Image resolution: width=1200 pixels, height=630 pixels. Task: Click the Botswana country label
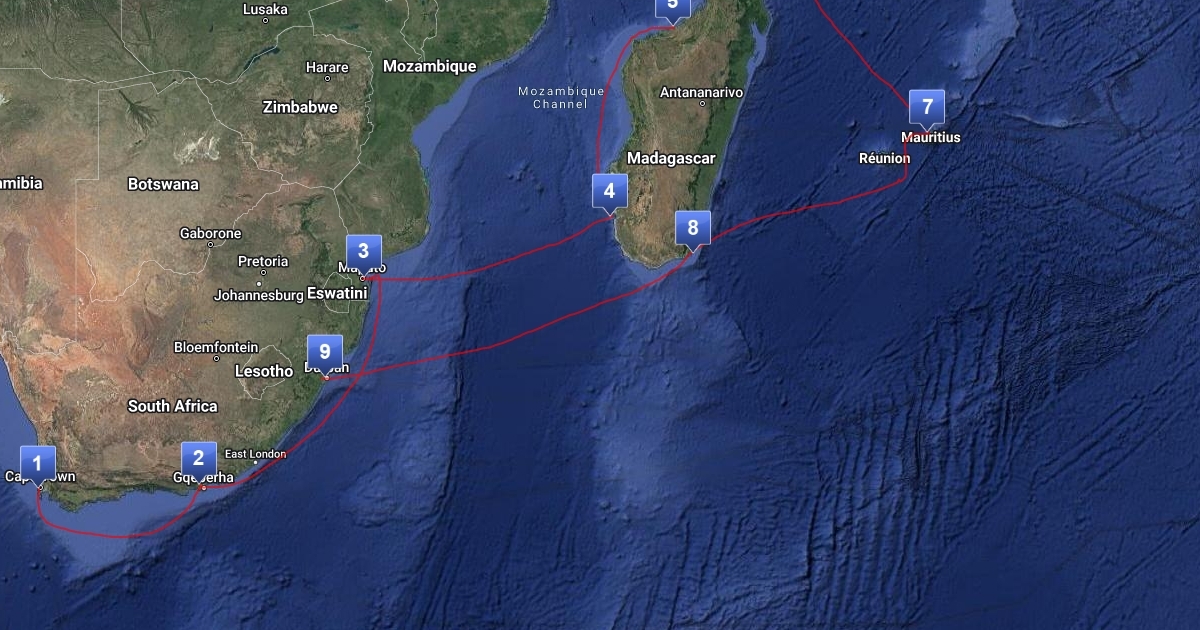tap(163, 184)
